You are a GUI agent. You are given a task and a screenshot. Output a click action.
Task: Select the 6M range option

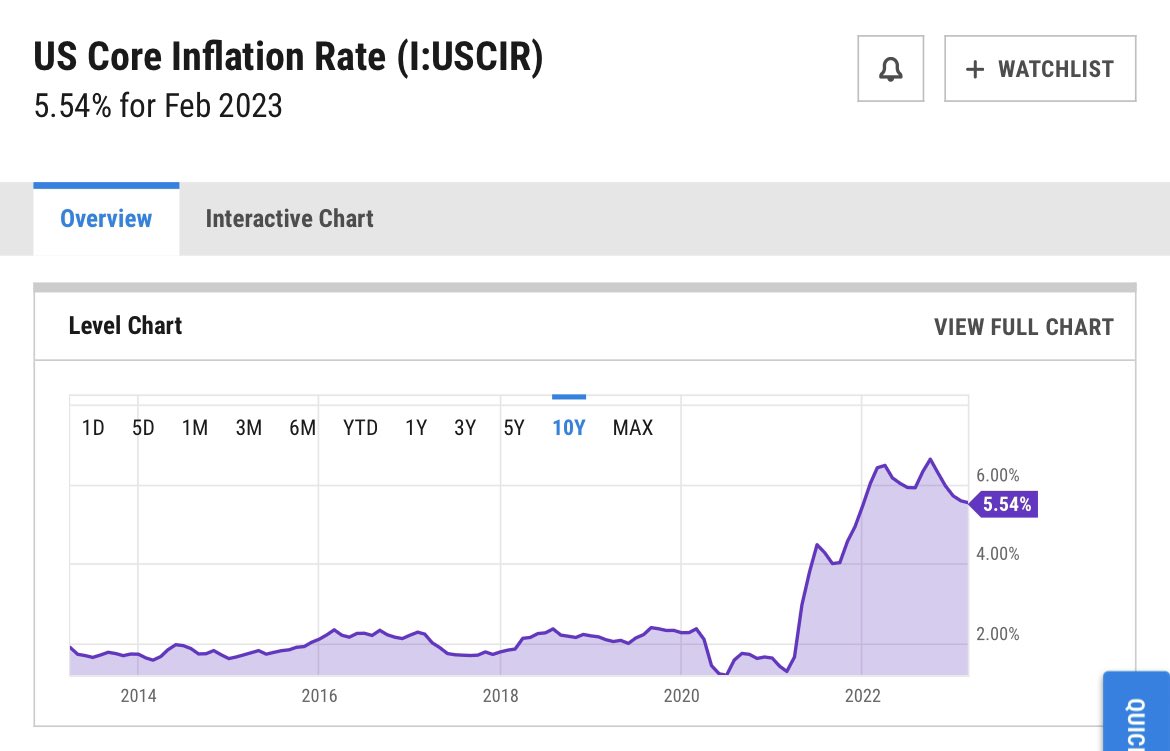[x=303, y=428]
